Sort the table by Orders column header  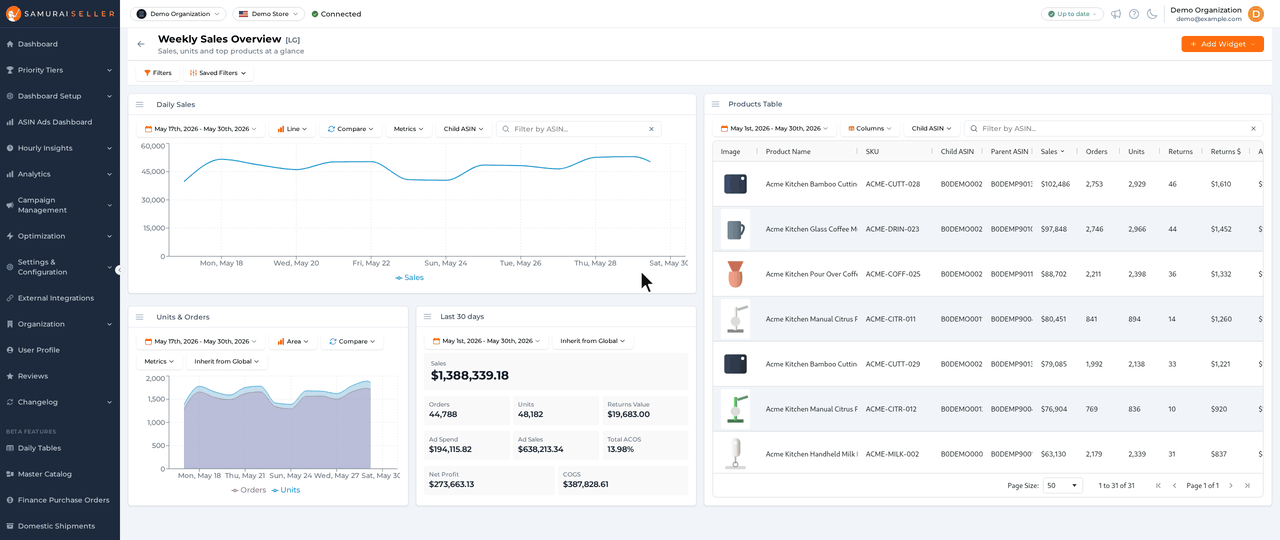tap(1097, 152)
